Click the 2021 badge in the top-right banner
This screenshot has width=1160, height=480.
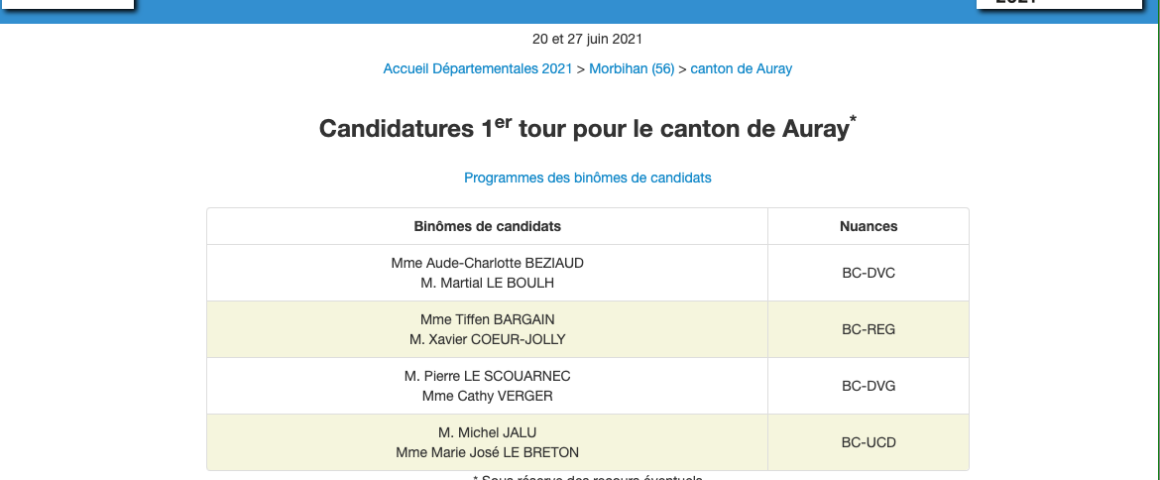point(1058,5)
